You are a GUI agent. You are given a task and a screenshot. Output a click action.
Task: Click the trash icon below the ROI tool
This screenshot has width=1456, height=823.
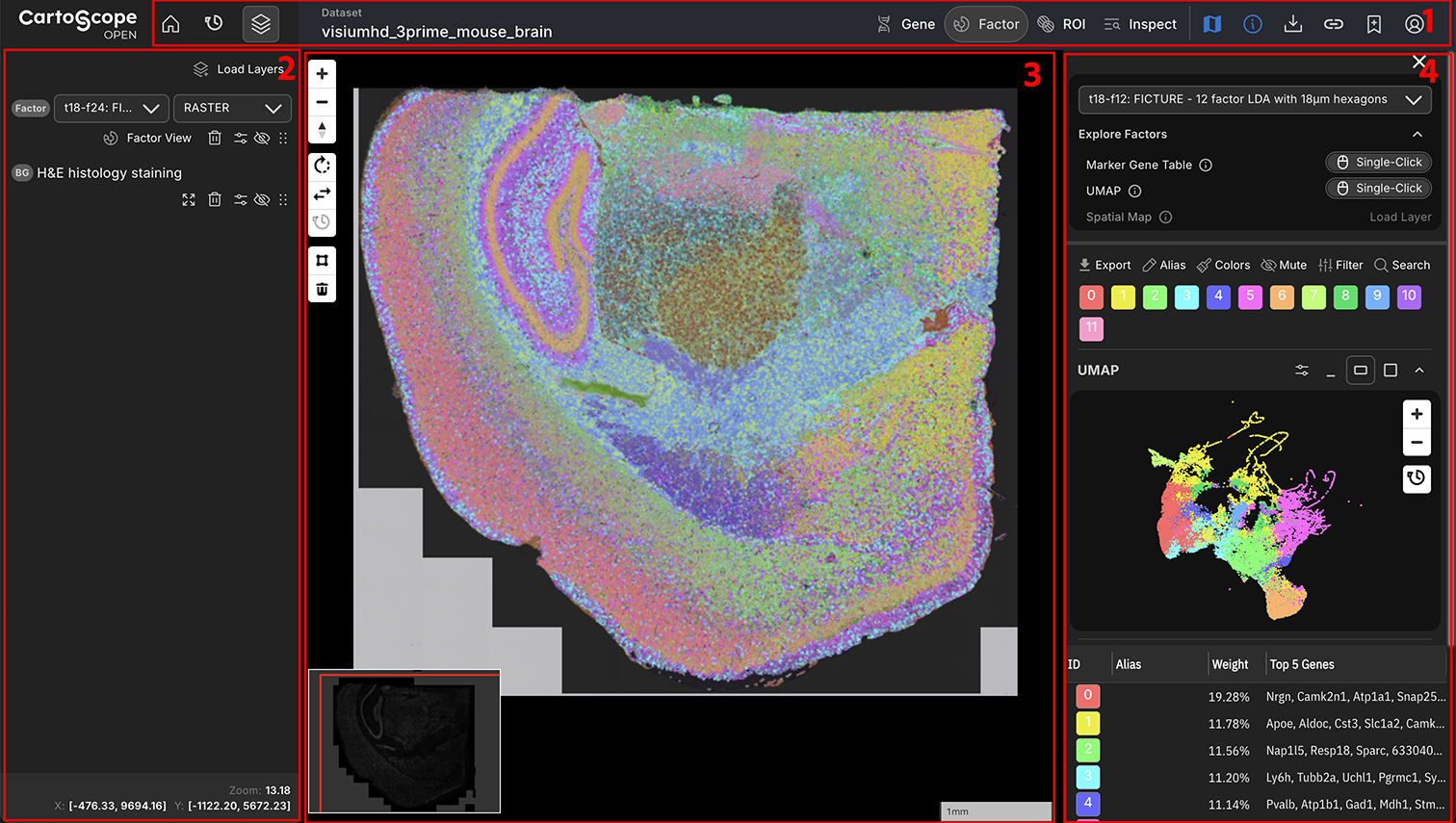[x=322, y=288]
